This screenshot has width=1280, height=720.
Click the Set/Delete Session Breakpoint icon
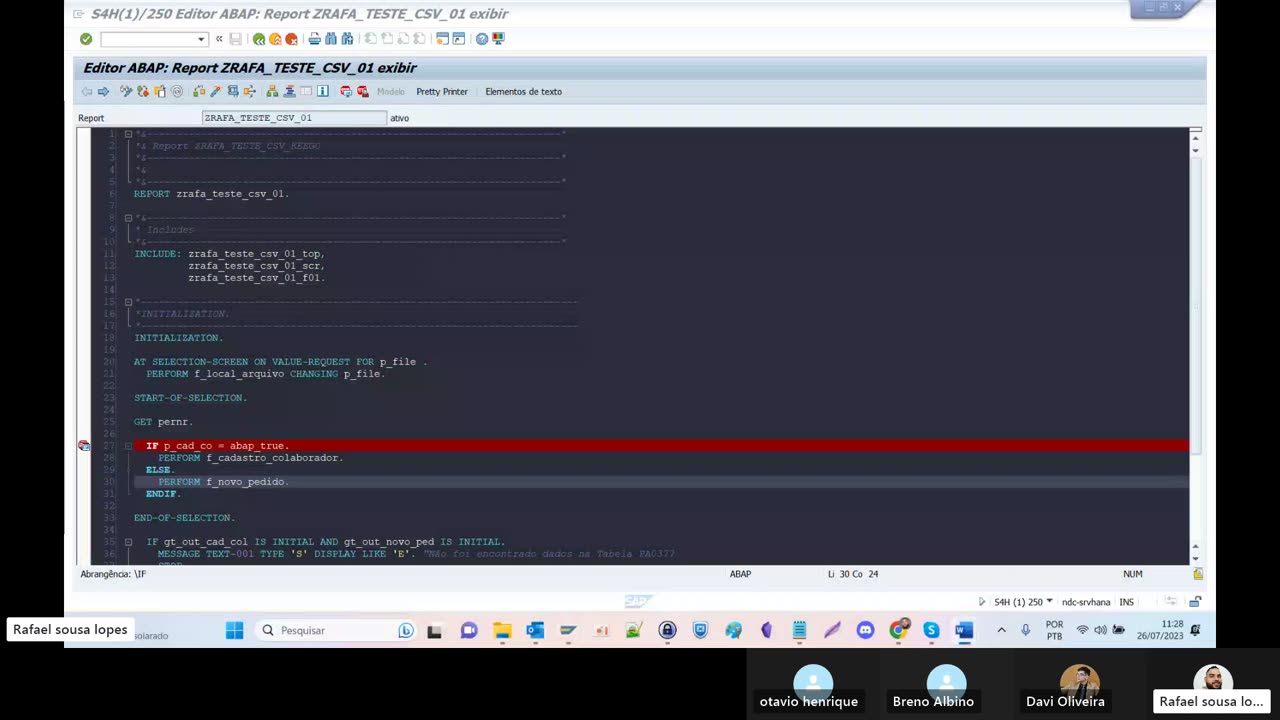click(346, 92)
